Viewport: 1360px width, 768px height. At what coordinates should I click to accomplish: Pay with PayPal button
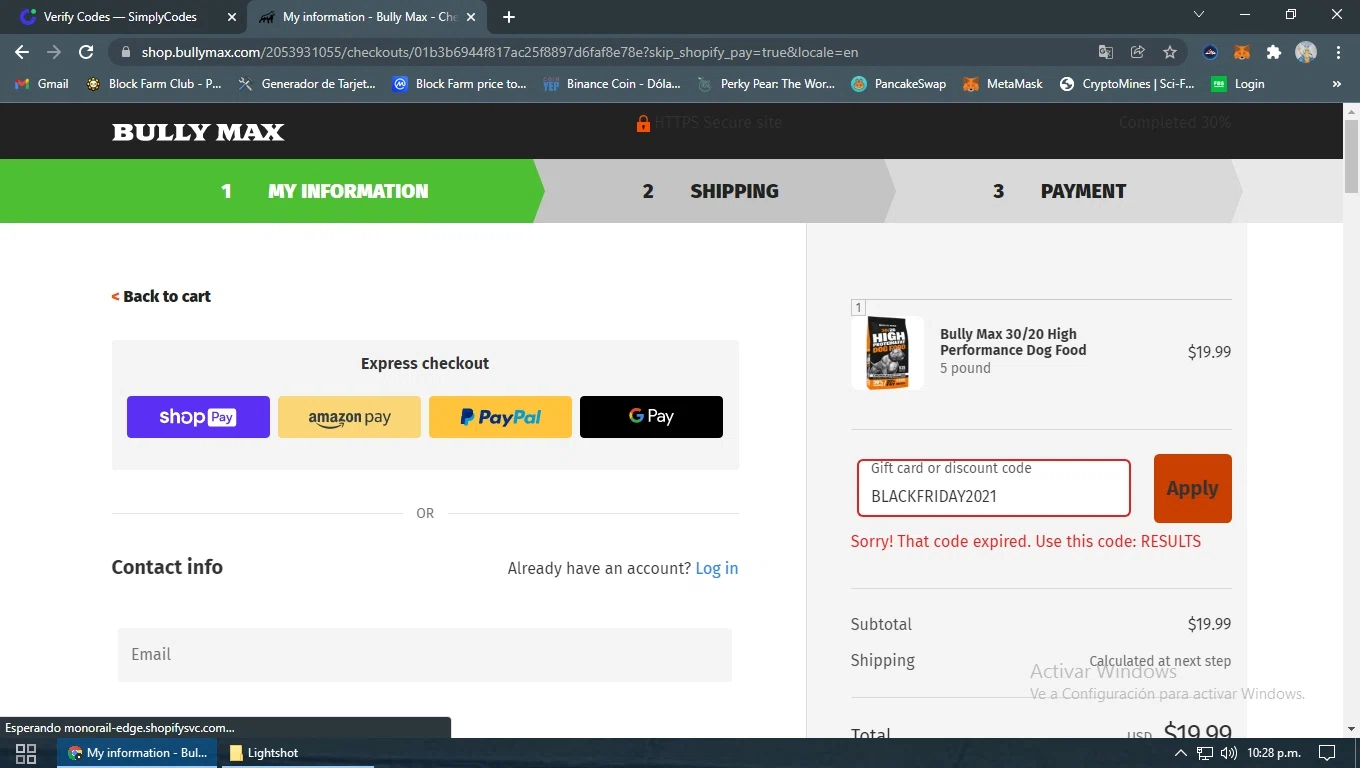coord(500,417)
